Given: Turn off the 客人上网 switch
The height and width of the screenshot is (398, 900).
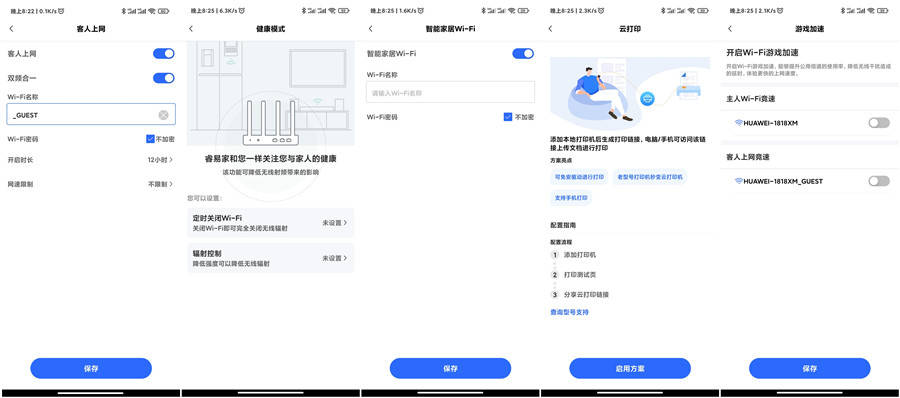Looking at the screenshot, I should pyautogui.click(x=164, y=53).
